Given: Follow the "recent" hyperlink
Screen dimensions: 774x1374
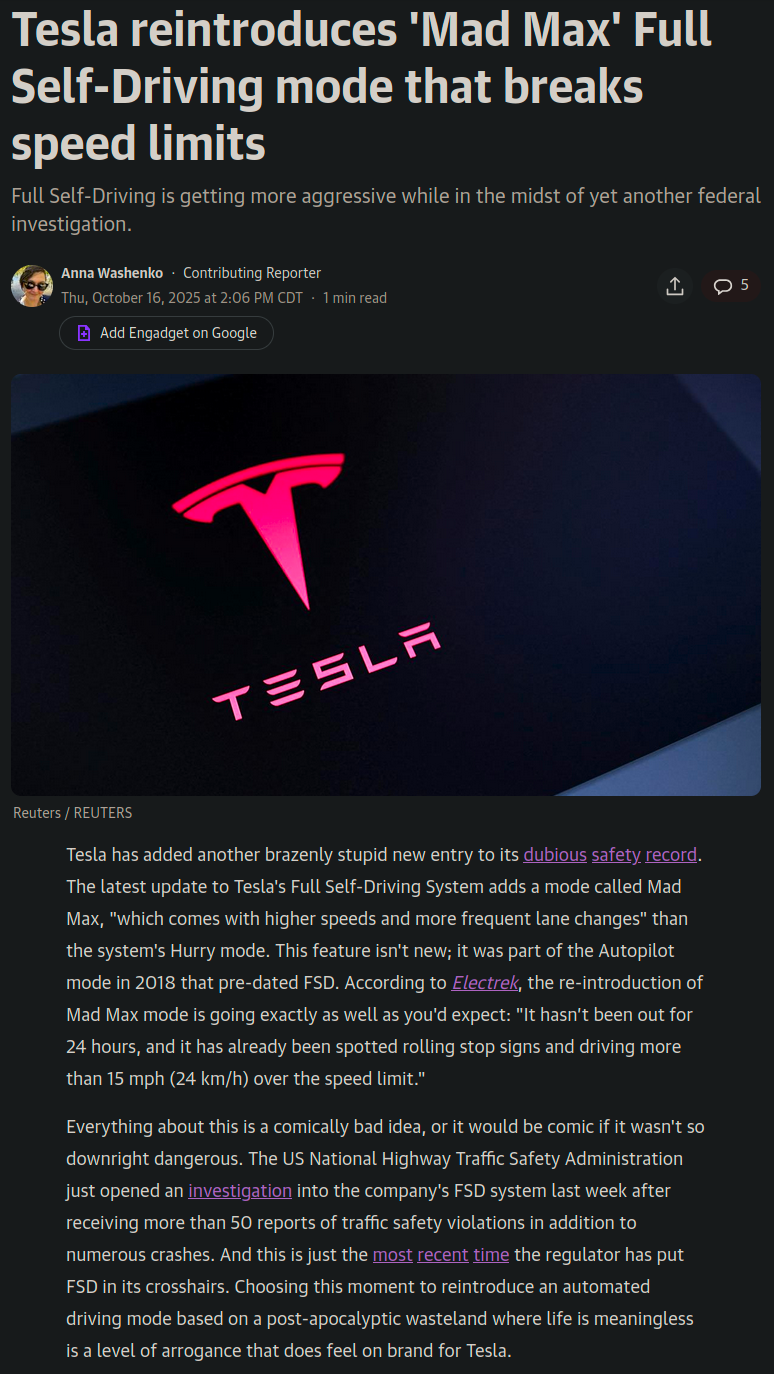Looking at the screenshot, I should click(443, 1255).
